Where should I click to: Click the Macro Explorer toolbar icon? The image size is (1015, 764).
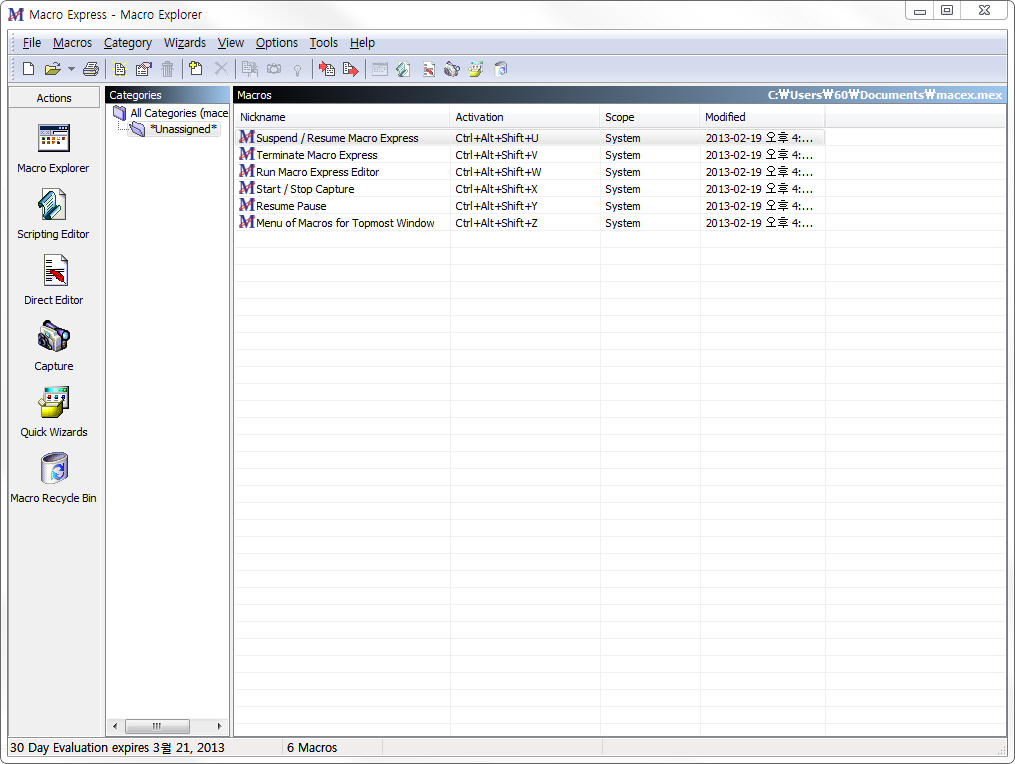click(380, 69)
